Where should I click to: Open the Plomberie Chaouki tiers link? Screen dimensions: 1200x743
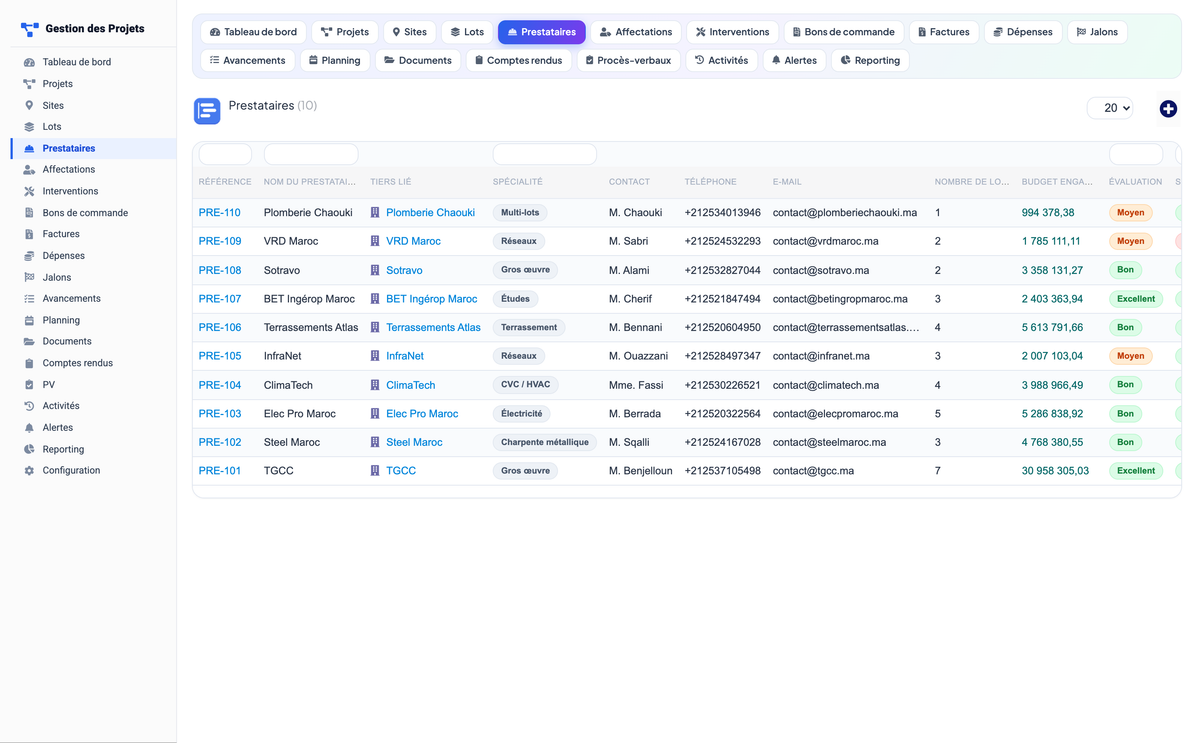(430, 213)
